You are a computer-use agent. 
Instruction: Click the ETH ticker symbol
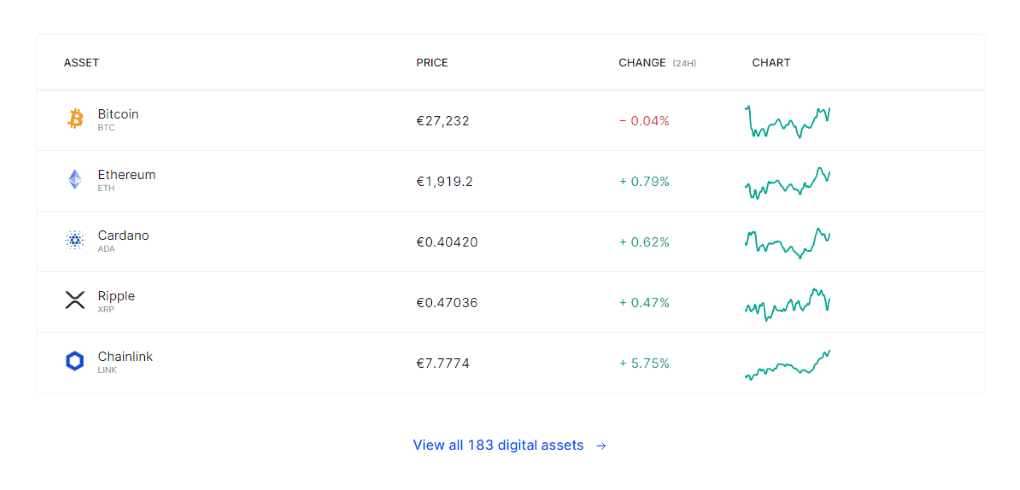pos(106,188)
